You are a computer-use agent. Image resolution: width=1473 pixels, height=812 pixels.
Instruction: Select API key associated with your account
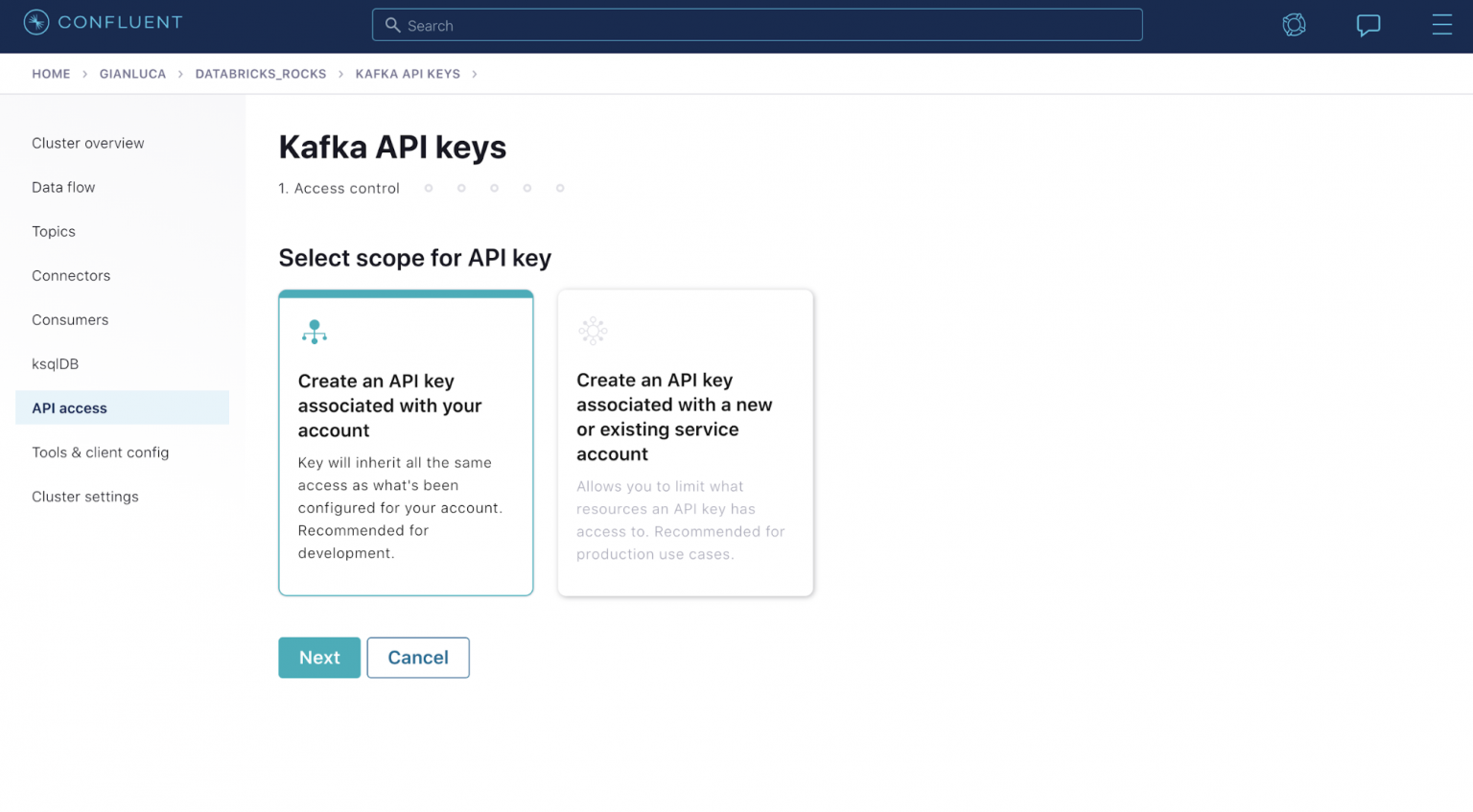[406, 443]
